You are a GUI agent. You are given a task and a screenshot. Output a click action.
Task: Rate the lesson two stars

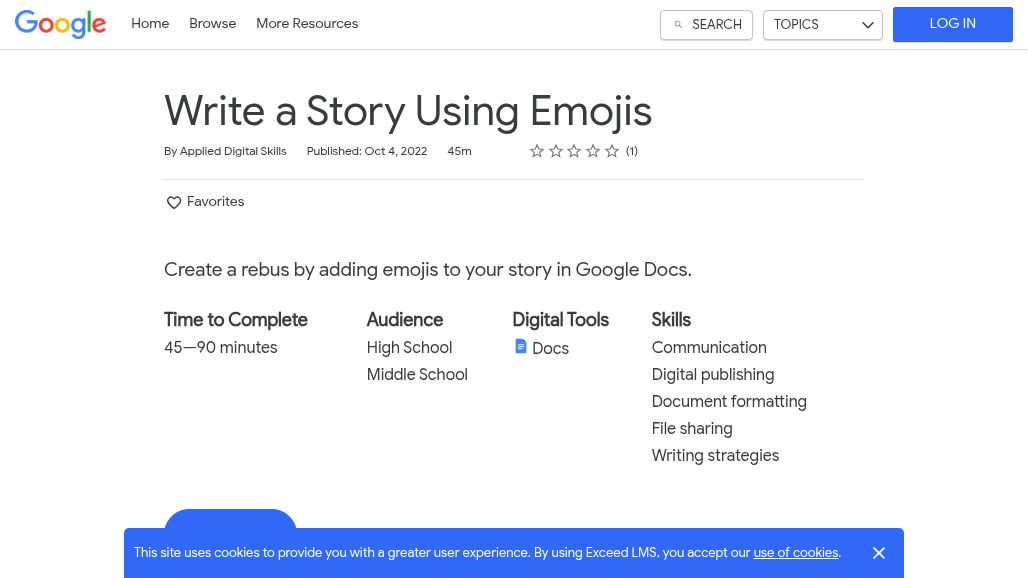(x=556, y=151)
